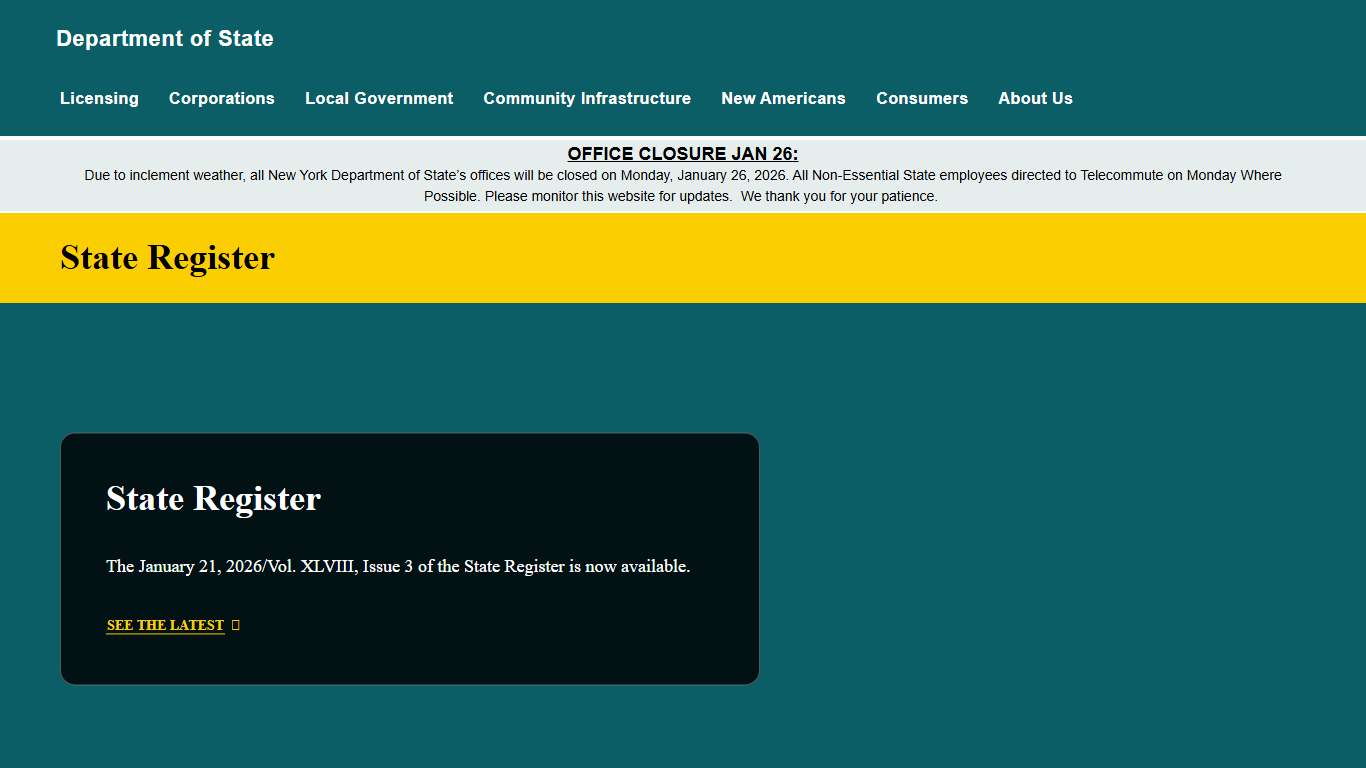Open the Consumers navigation menu

pyautogui.click(x=922, y=98)
